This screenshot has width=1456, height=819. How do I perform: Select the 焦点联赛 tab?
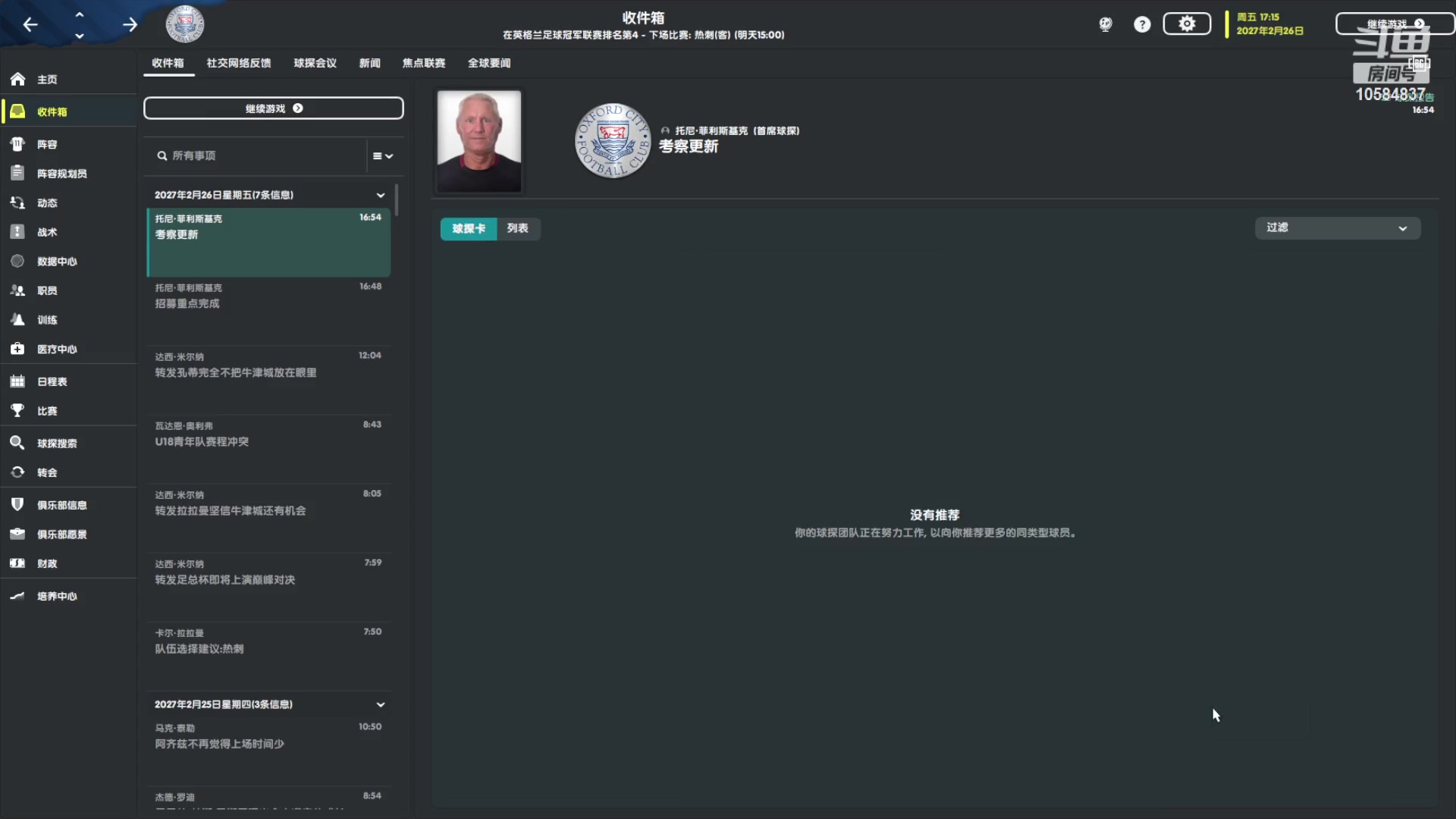click(424, 63)
